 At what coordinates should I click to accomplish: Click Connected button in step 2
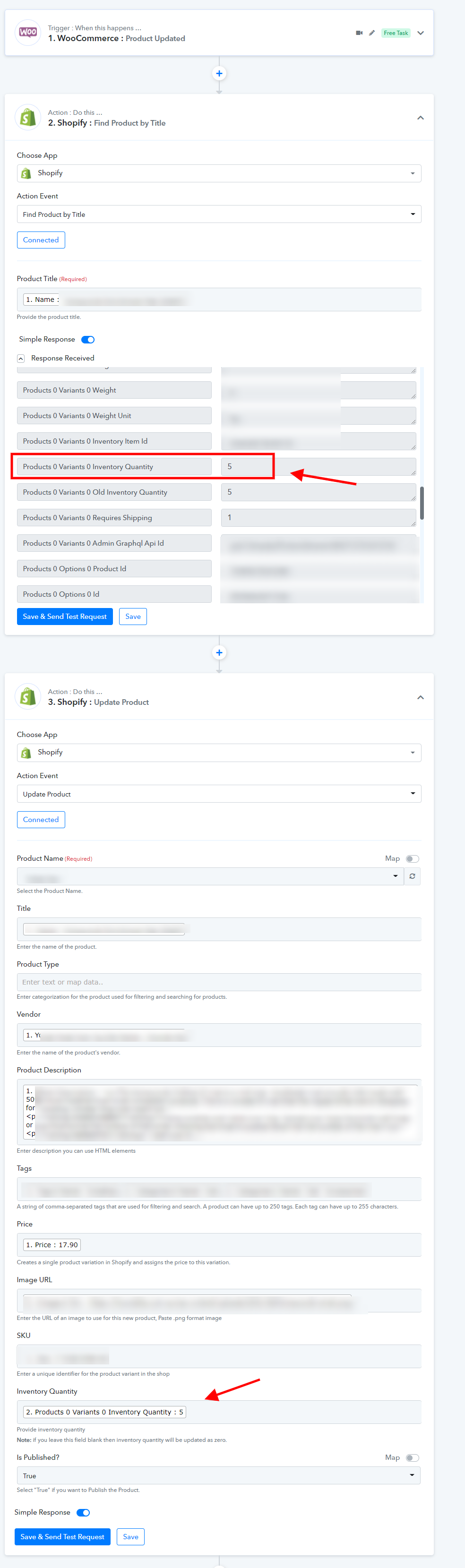pos(41,240)
